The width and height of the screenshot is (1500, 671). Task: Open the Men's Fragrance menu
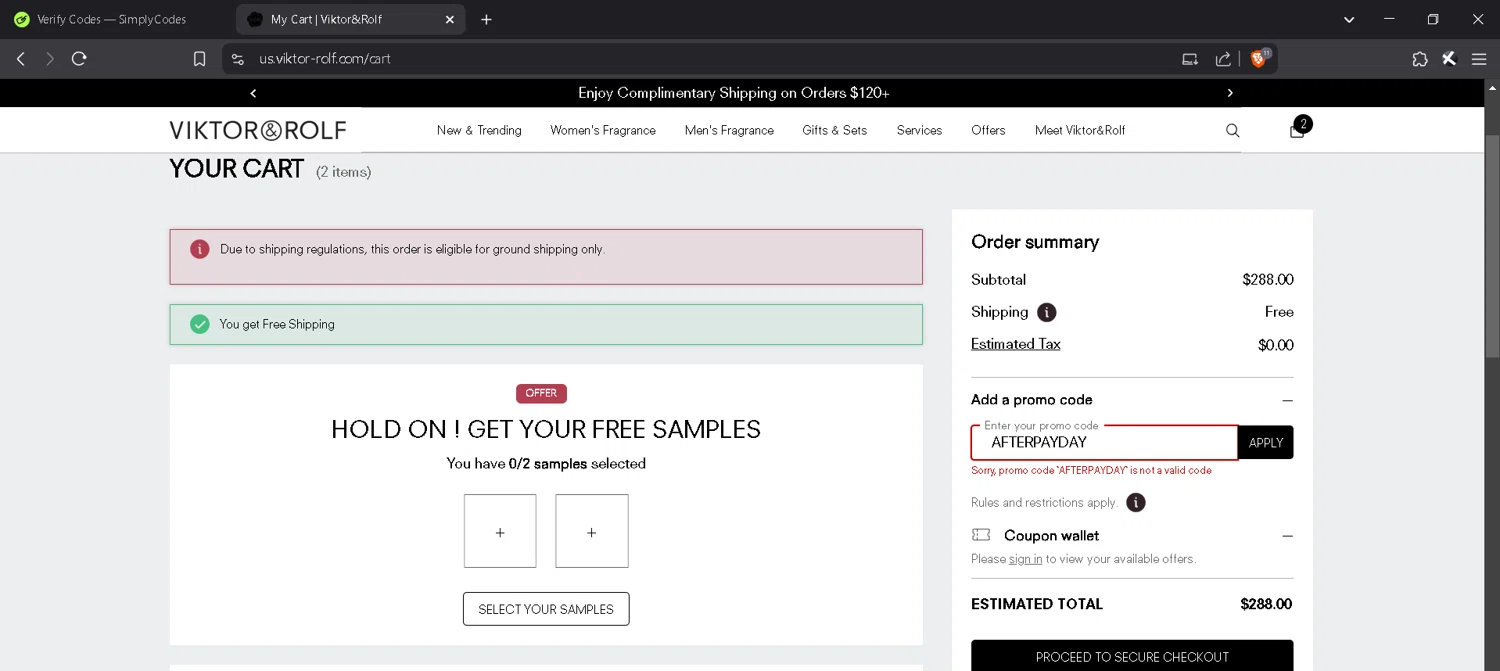click(x=729, y=130)
